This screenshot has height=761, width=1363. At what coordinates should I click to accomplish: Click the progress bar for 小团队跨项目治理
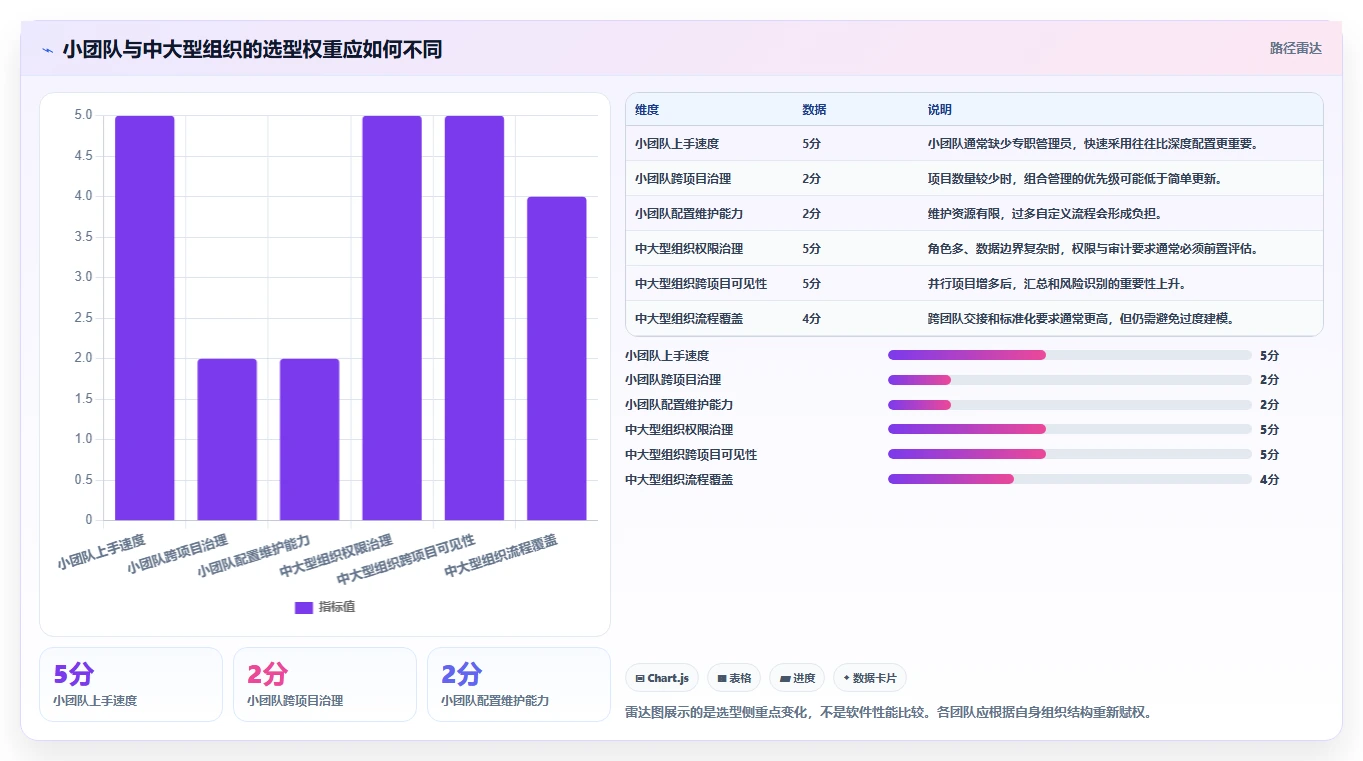point(1070,380)
